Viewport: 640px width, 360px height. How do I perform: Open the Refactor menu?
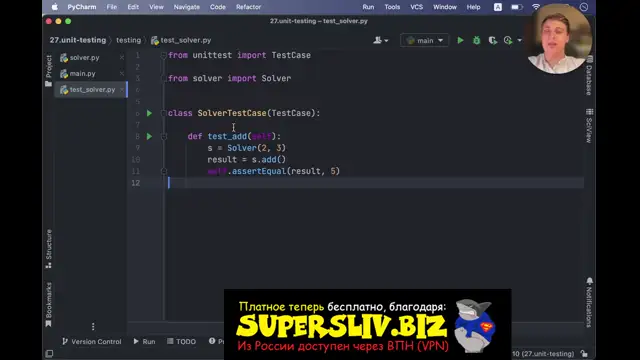(x=248, y=7)
